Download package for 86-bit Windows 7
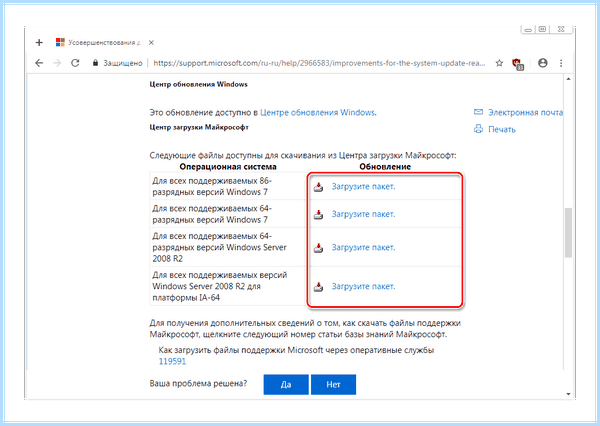The width and height of the screenshot is (600, 426). click(363, 186)
